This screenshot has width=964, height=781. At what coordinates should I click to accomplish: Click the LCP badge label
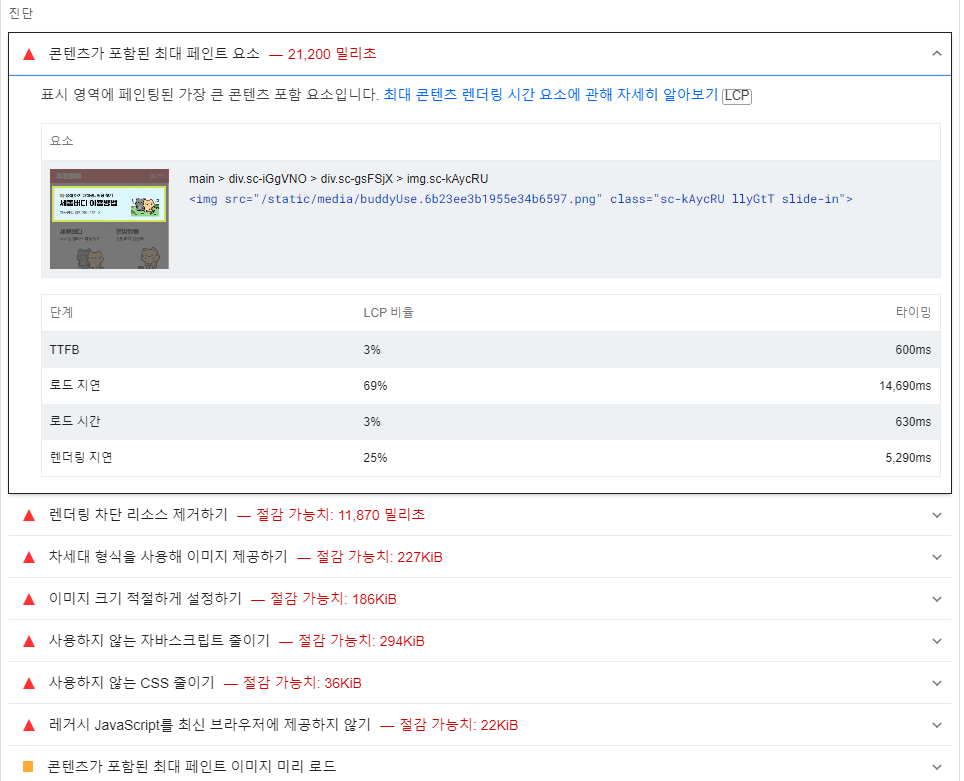(738, 94)
